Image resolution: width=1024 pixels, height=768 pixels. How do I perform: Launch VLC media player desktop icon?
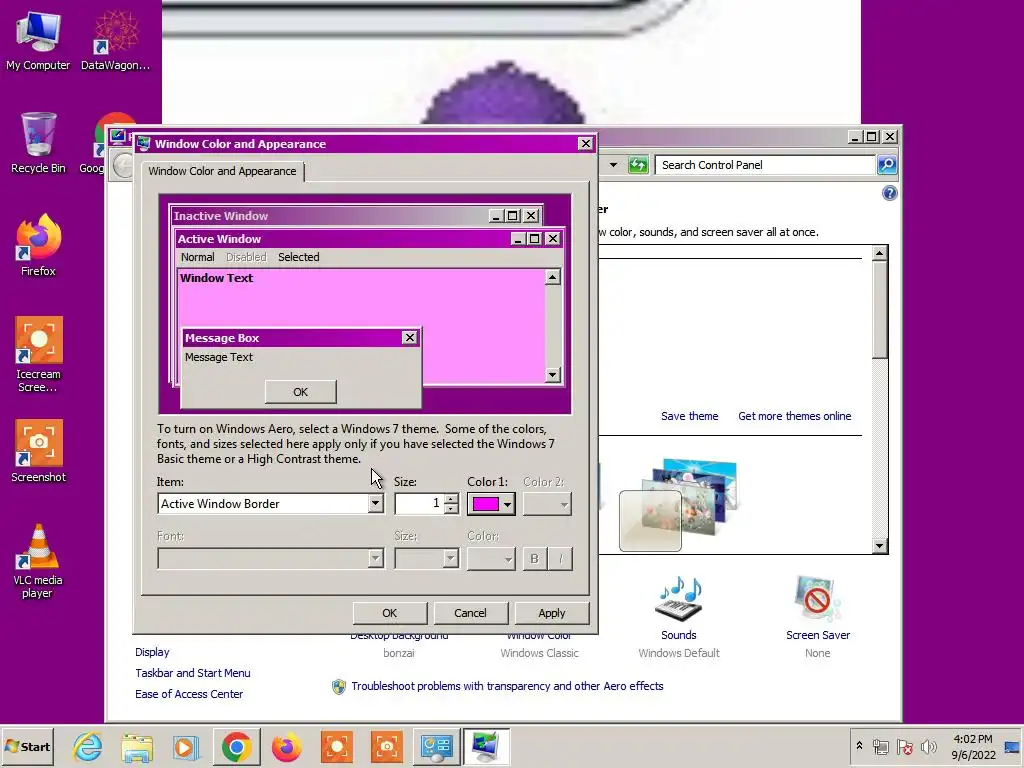[x=38, y=561]
